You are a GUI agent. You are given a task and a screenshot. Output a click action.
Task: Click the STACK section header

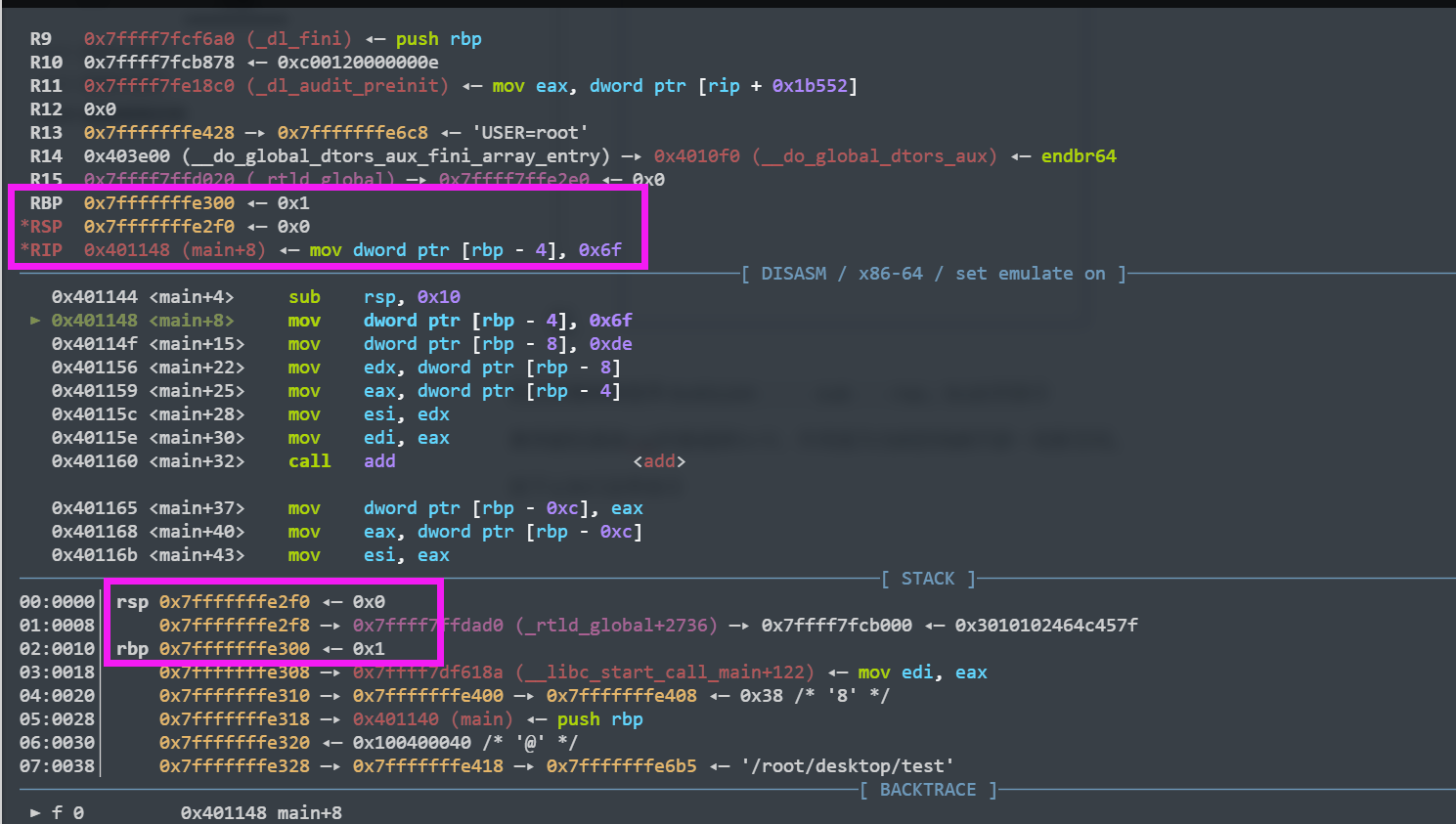click(928, 579)
